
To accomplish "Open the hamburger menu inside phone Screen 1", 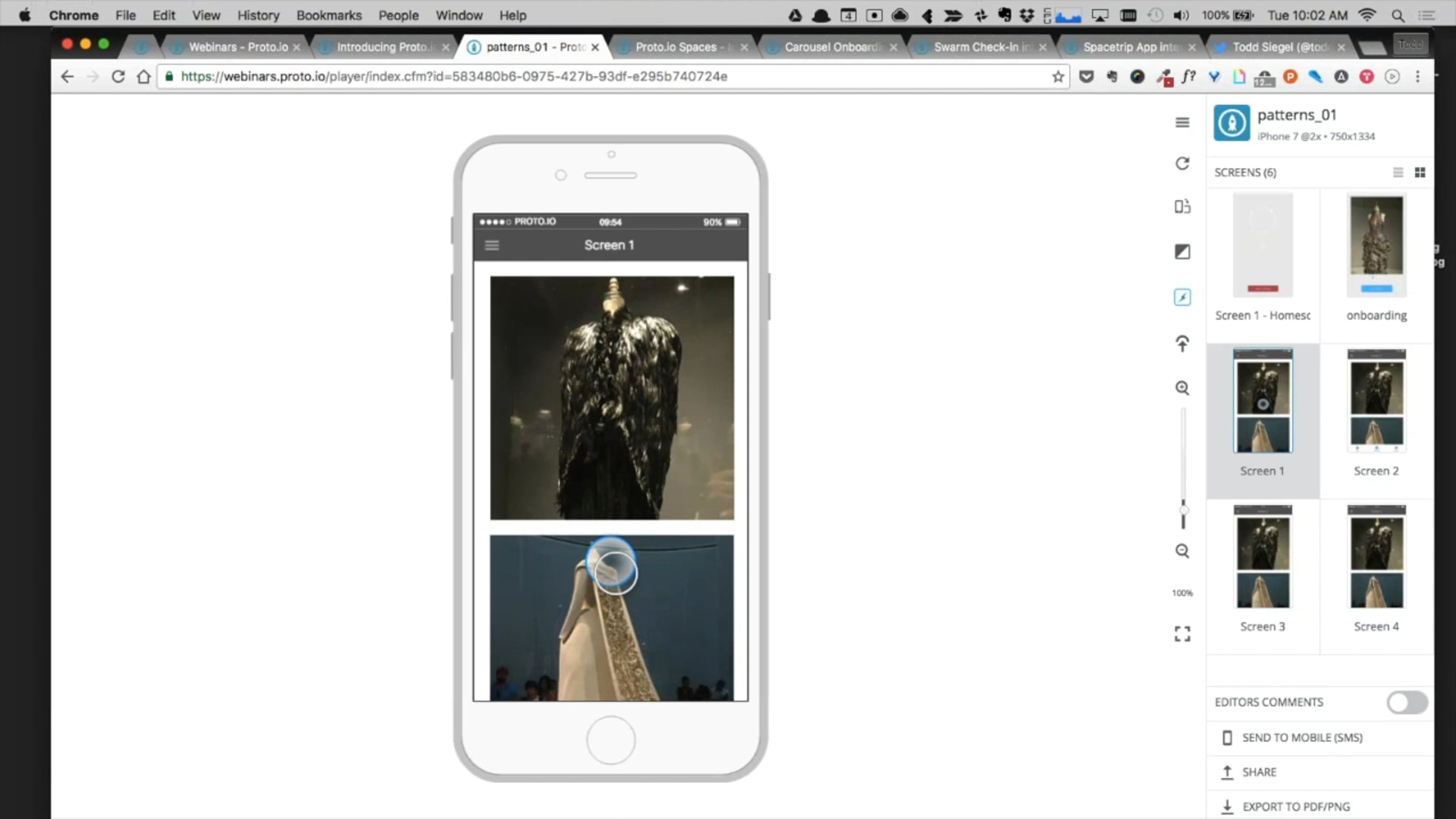I will [x=492, y=245].
